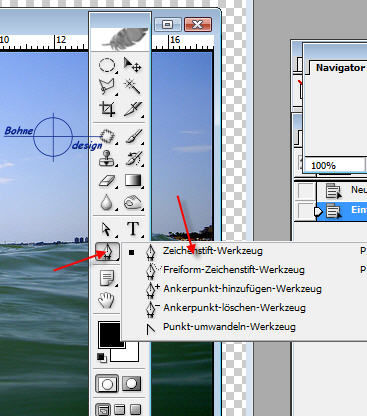Select the Horizontal Type tool
The image size is (367, 416).
point(133,229)
